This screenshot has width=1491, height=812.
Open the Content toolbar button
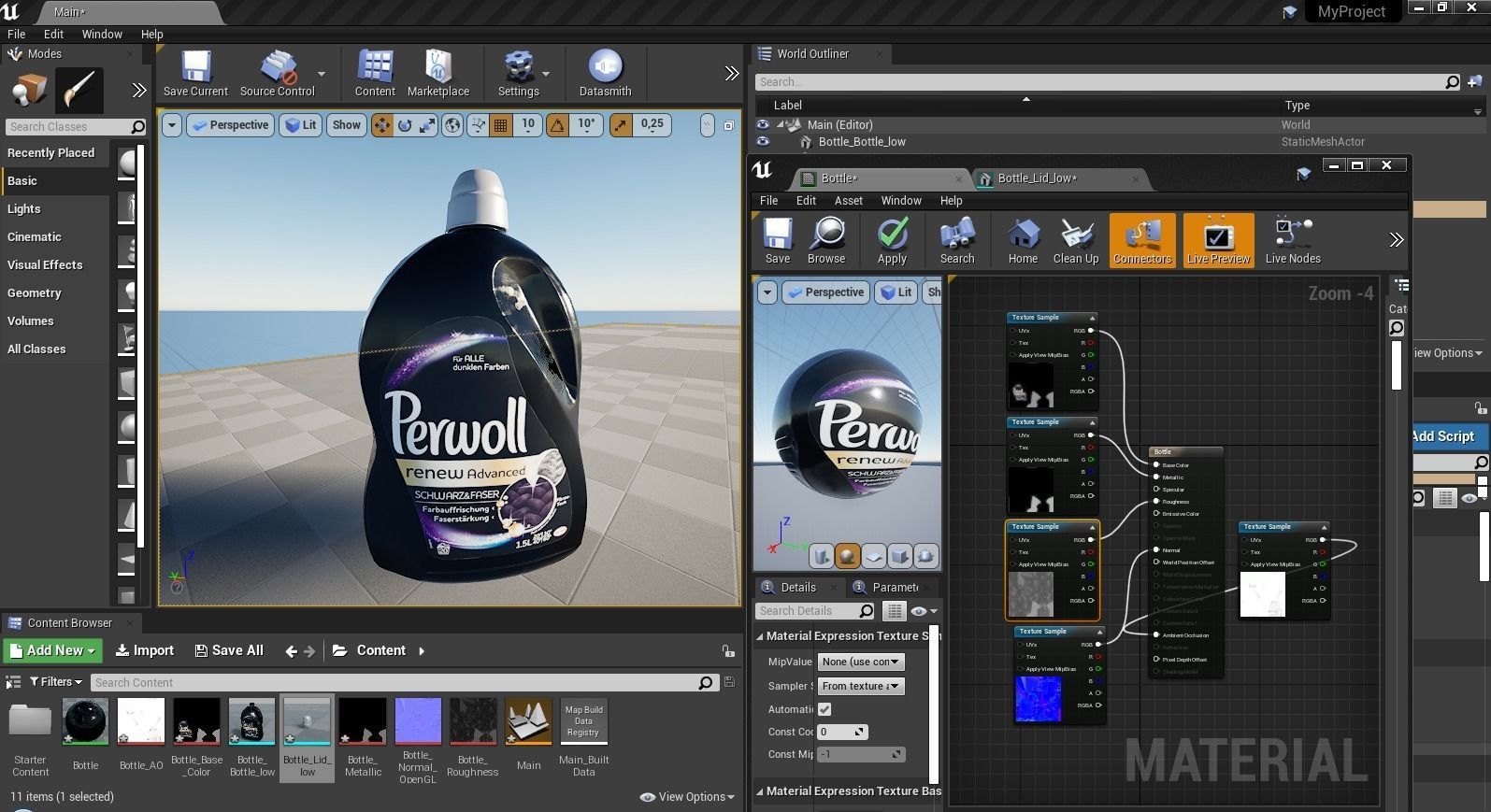point(375,74)
